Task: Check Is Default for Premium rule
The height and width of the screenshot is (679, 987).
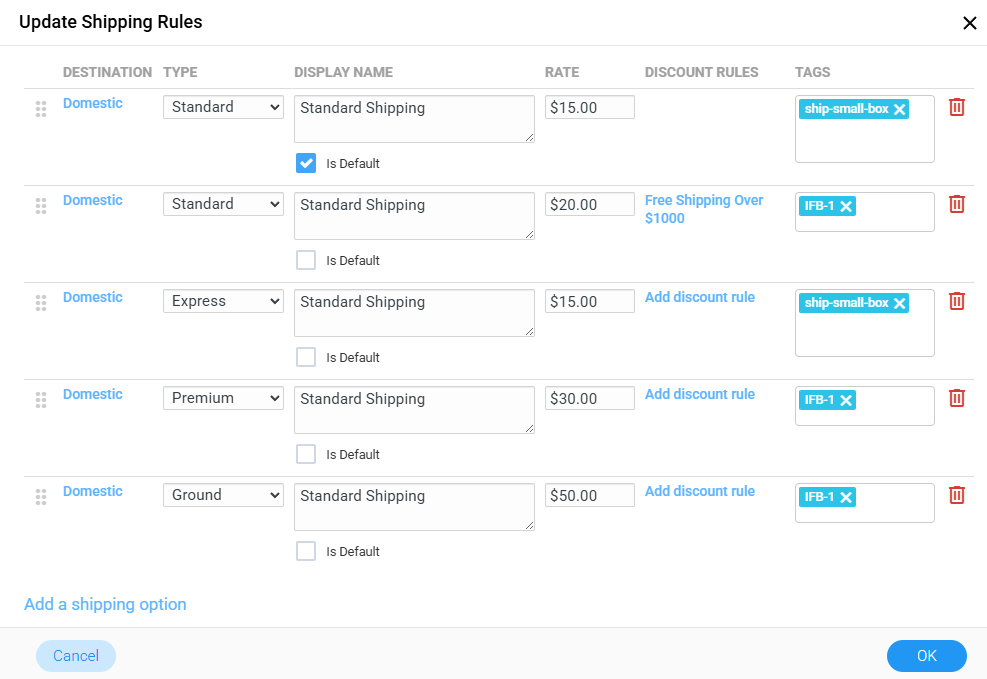Action: click(x=306, y=454)
